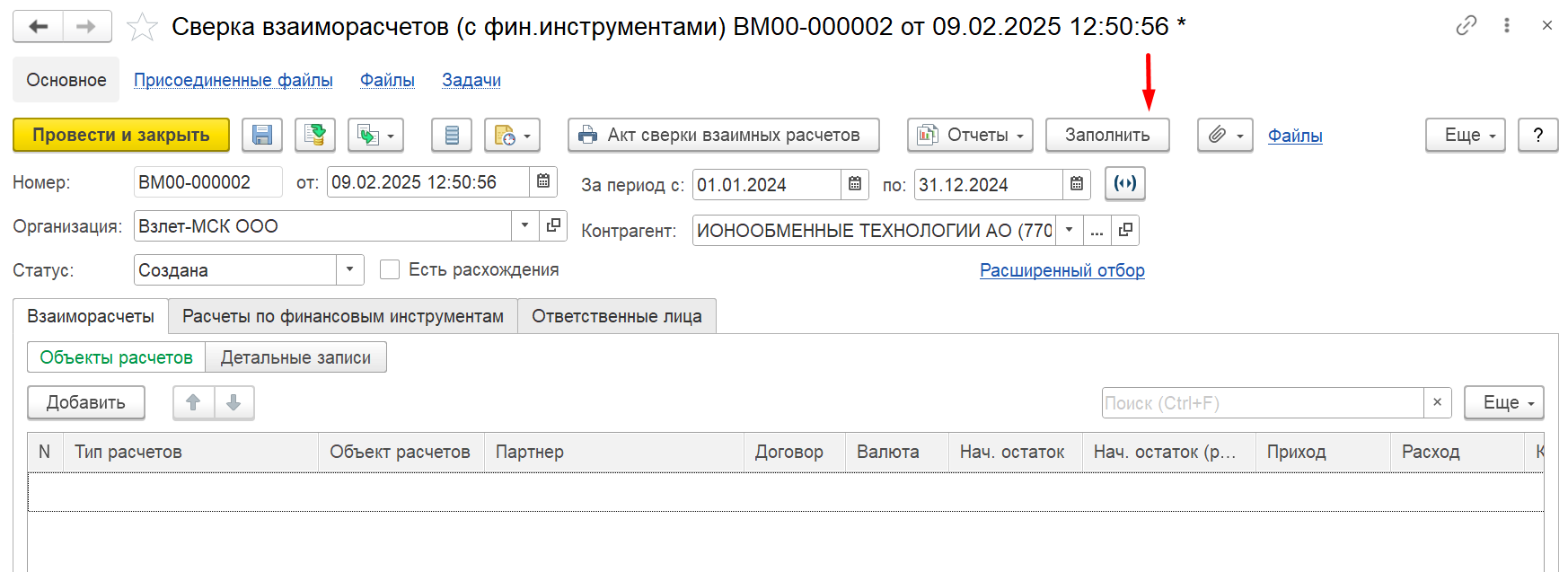This screenshot has width=1568, height=572.
Task: Copy link to document via chain icon
Action: (1467, 26)
